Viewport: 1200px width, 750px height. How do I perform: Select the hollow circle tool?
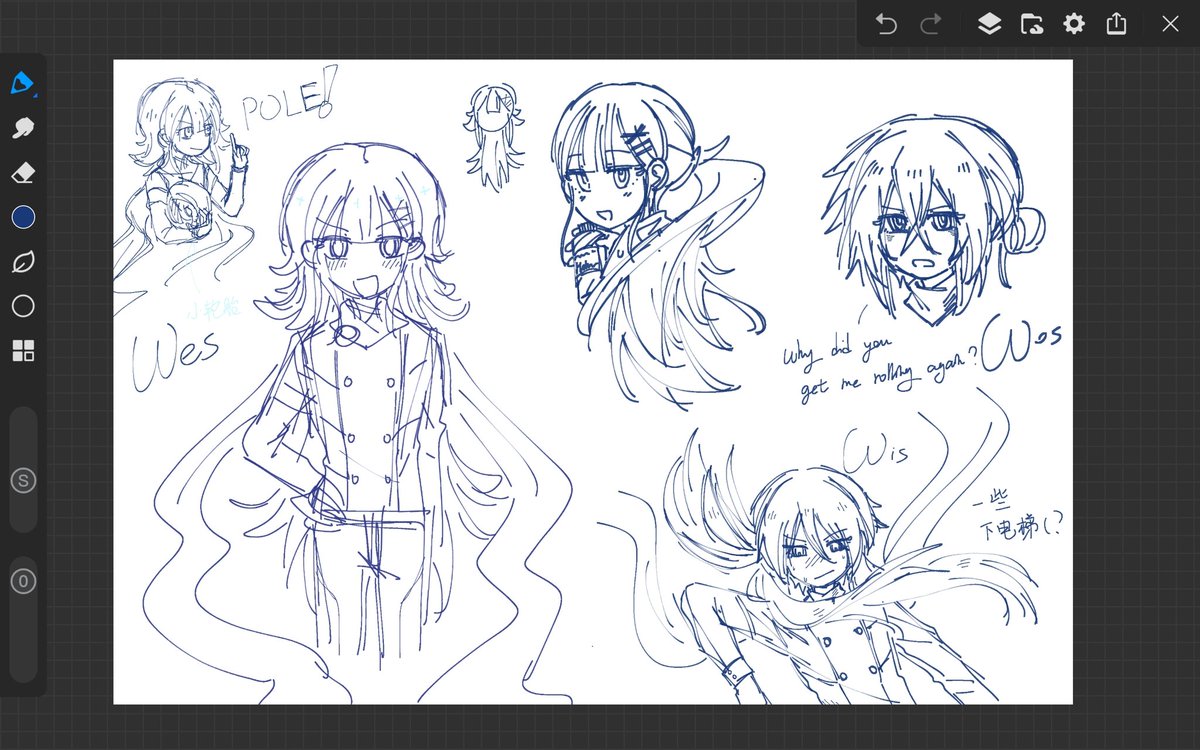(x=23, y=306)
